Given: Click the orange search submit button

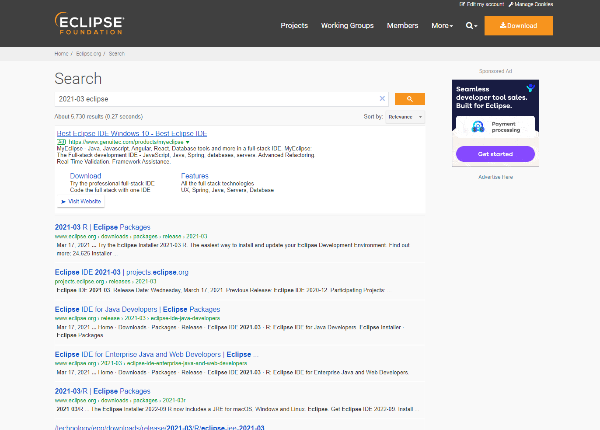Looking at the screenshot, I should point(409,99).
